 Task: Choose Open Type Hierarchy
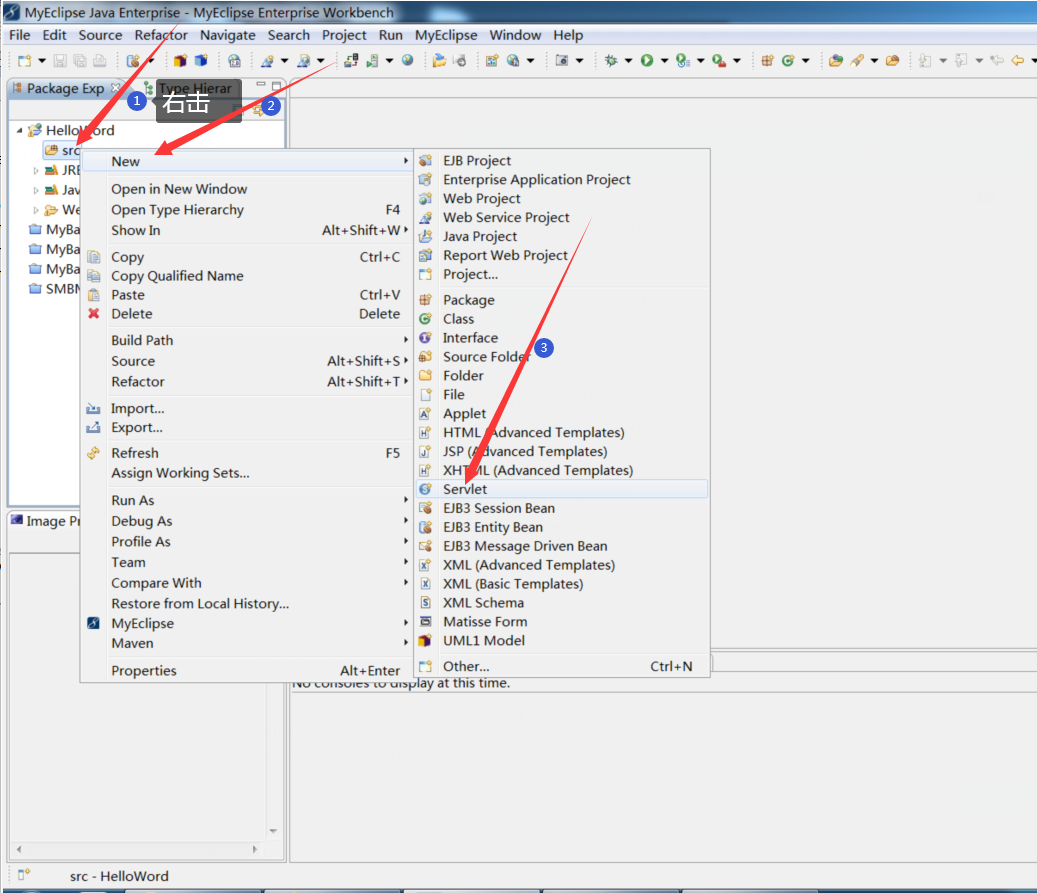[246, 210]
